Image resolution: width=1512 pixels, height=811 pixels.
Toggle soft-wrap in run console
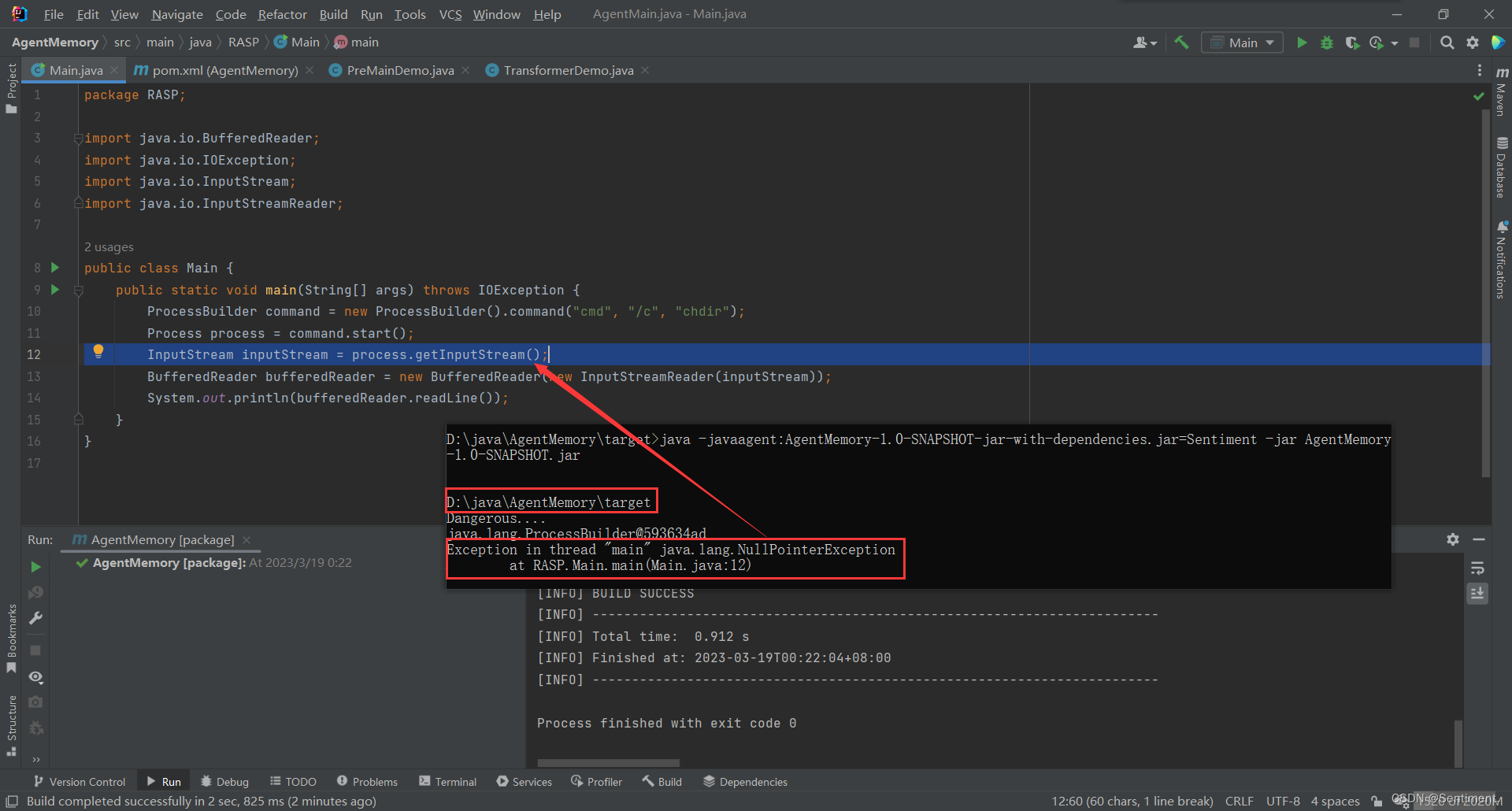coord(1477,568)
